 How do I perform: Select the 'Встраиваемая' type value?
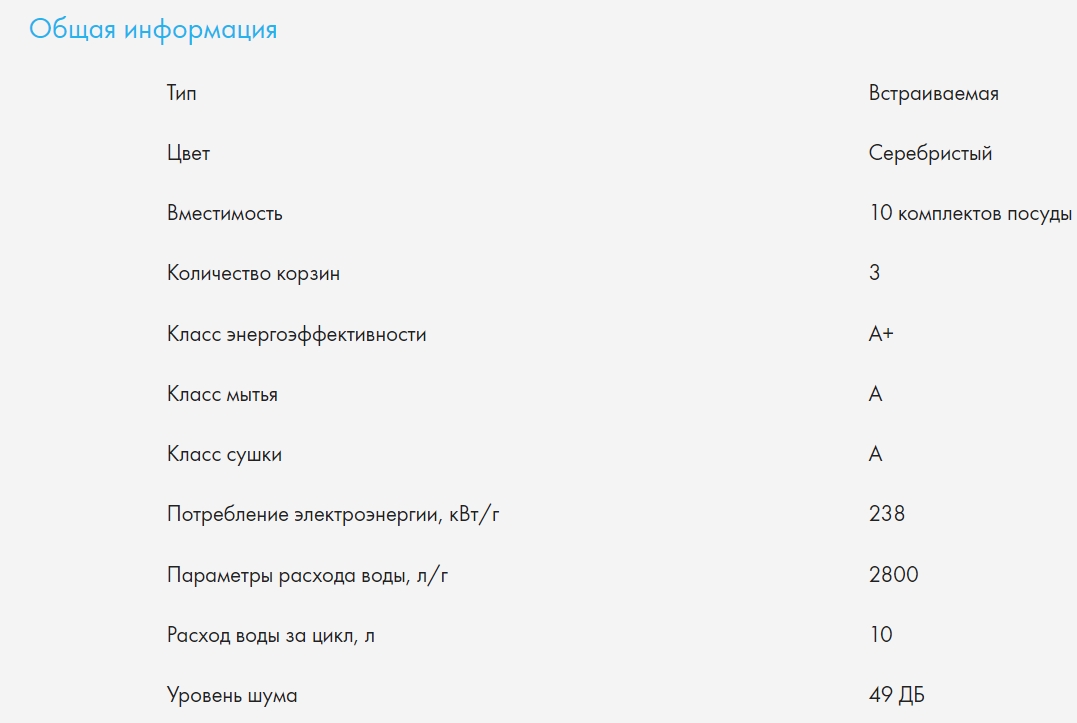[x=933, y=94]
